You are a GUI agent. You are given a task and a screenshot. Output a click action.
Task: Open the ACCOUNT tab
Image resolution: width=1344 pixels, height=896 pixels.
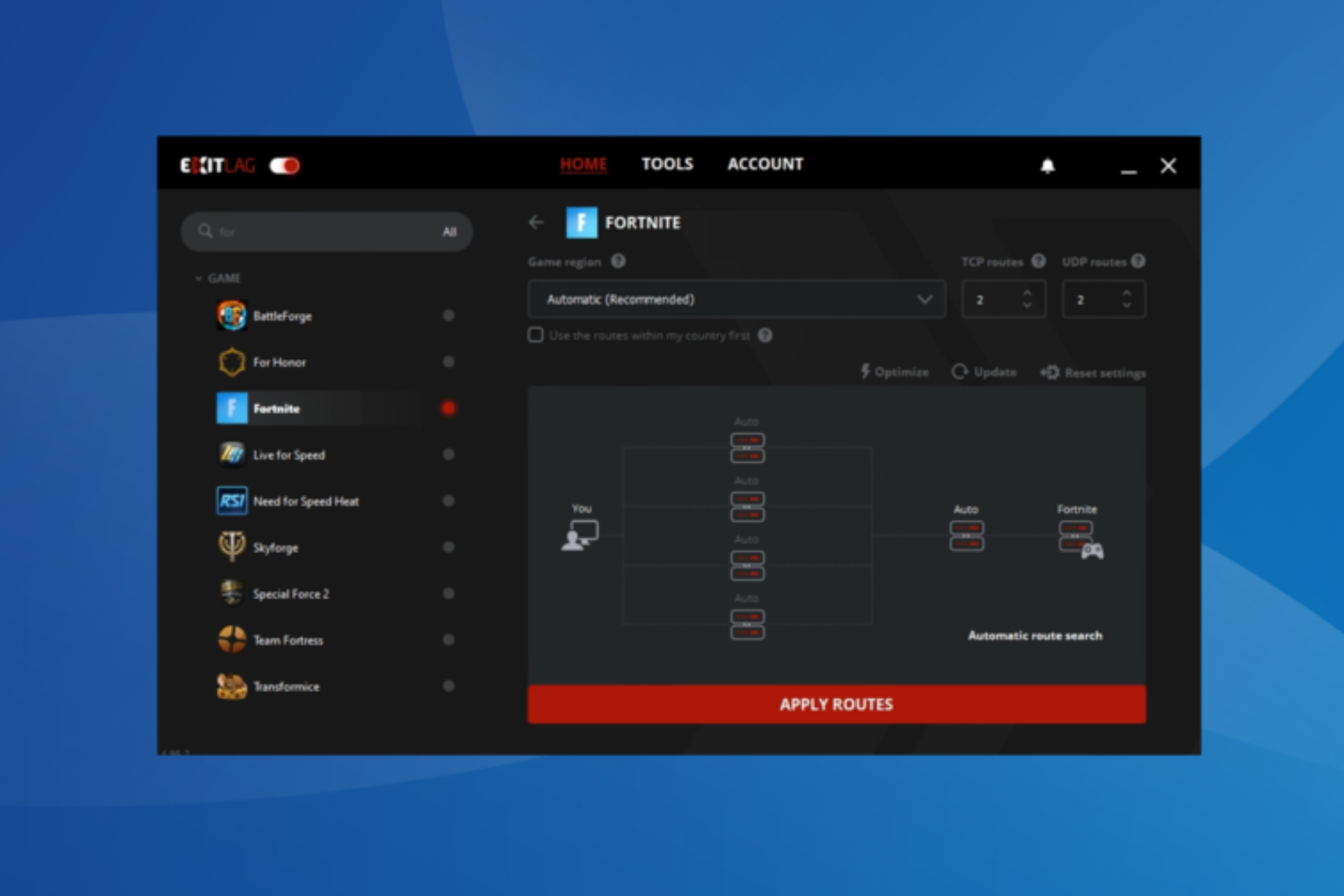pyautogui.click(x=765, y=164)
